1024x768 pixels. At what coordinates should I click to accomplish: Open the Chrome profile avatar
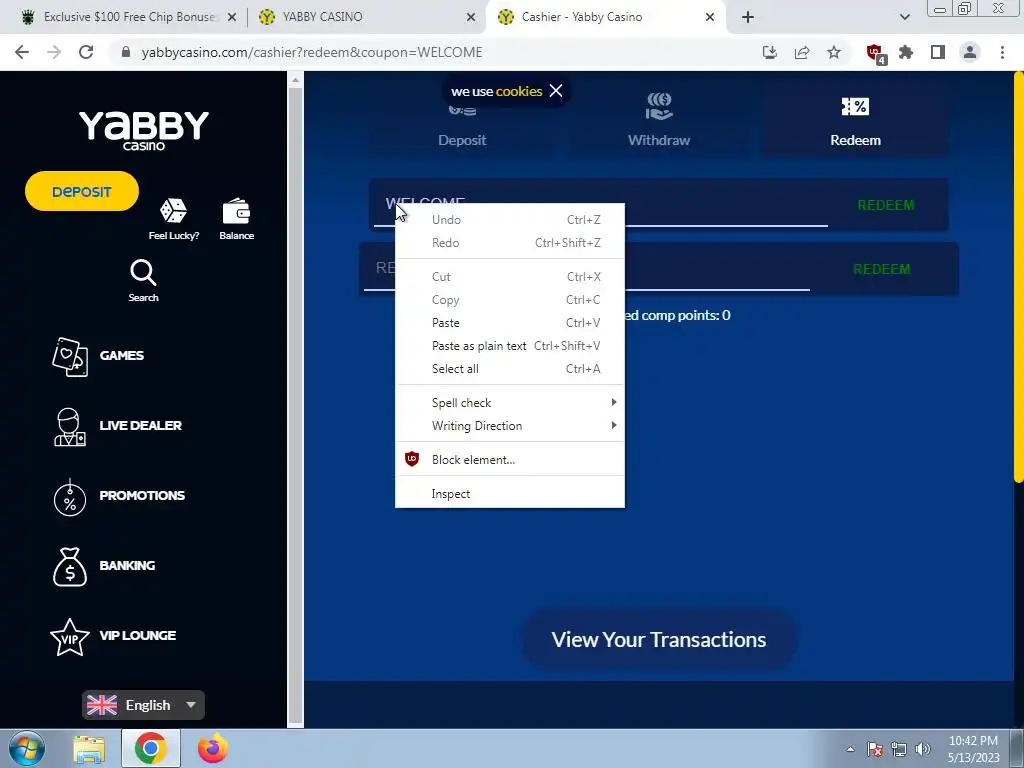click(x=970, y=52)
